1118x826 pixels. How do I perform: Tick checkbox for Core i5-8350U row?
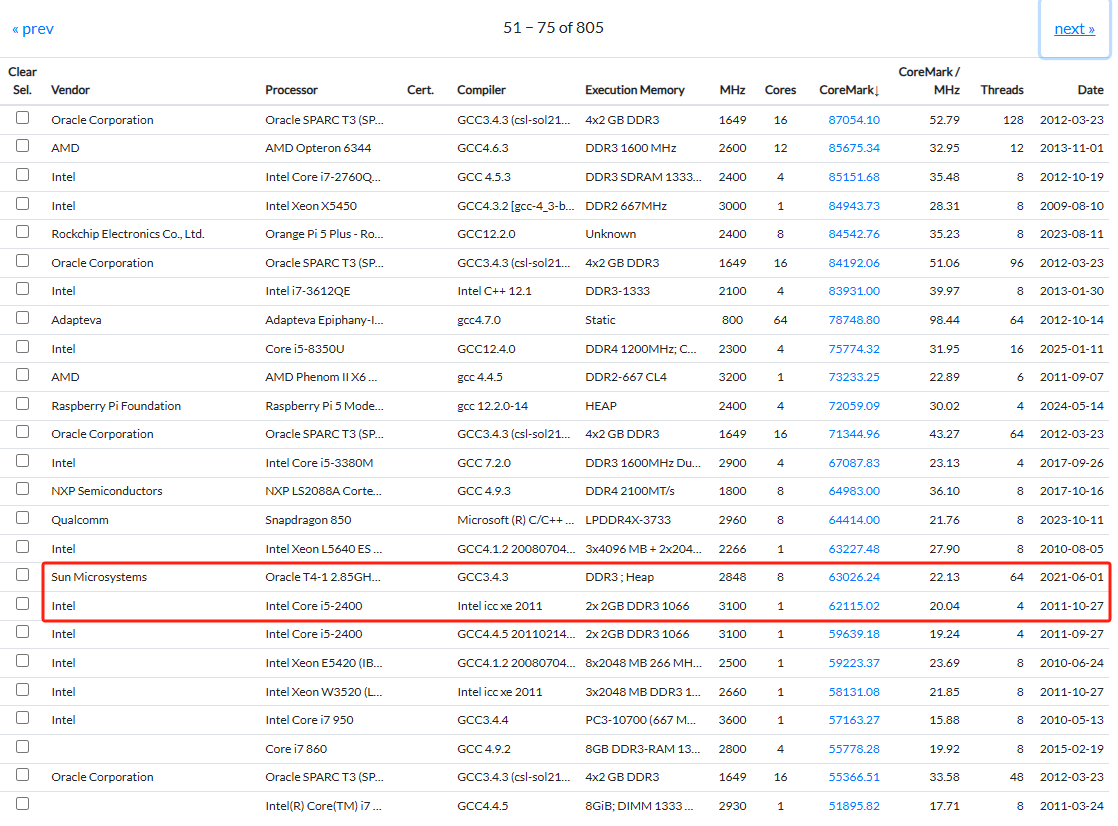[x=23, y=347]
